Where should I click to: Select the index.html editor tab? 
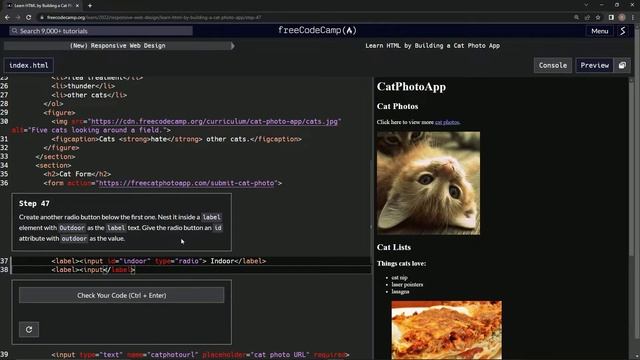point(29,65)
